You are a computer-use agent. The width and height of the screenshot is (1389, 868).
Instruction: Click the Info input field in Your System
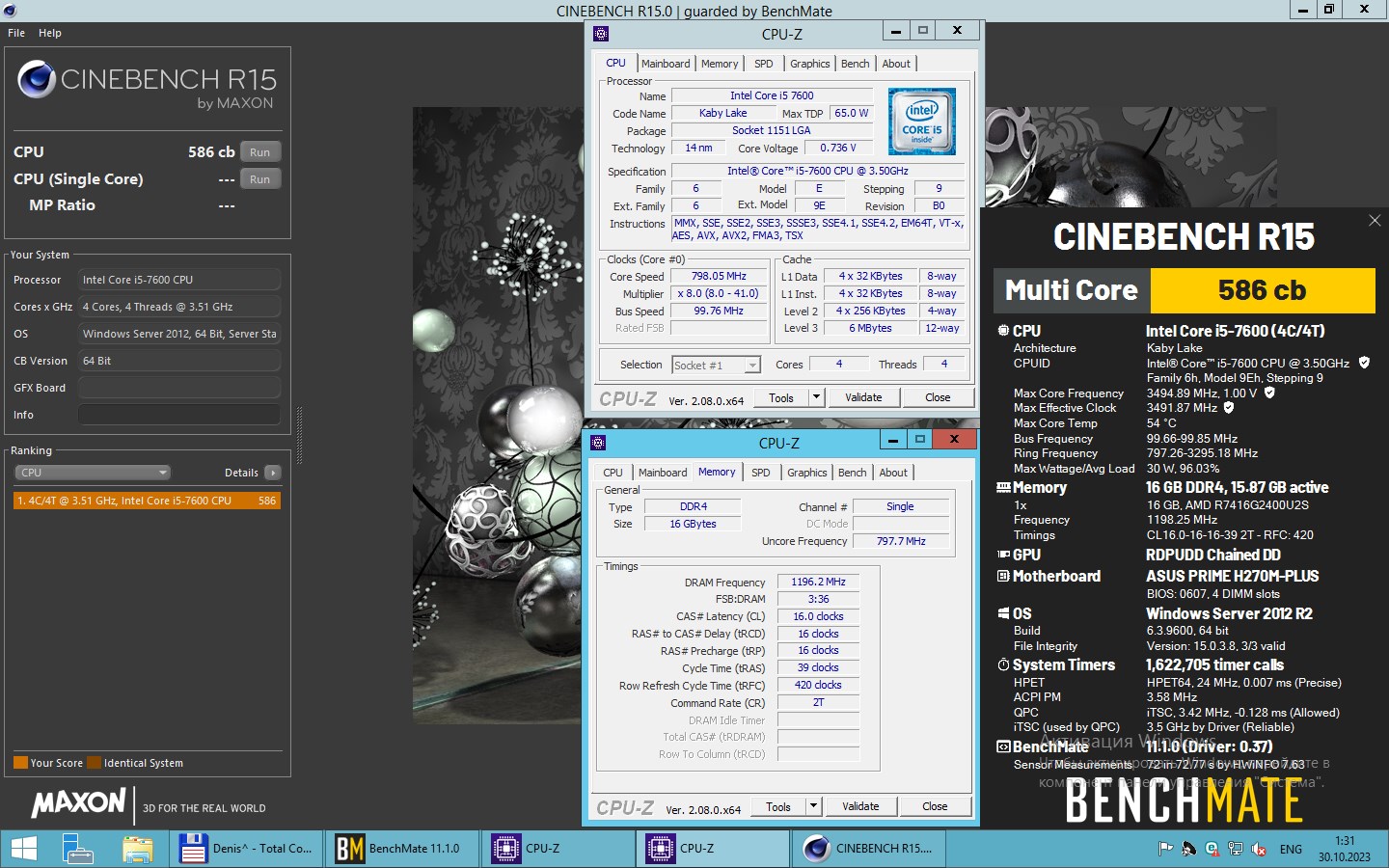[x=179, y=415]
